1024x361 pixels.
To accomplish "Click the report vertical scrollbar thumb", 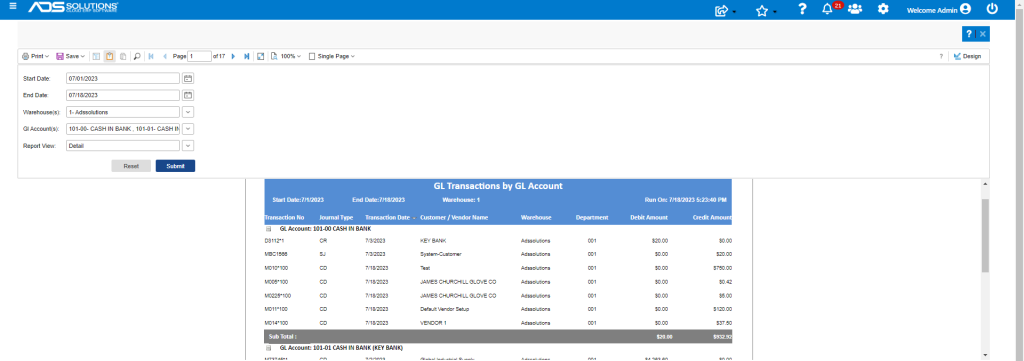I will (x=985, y=235).
